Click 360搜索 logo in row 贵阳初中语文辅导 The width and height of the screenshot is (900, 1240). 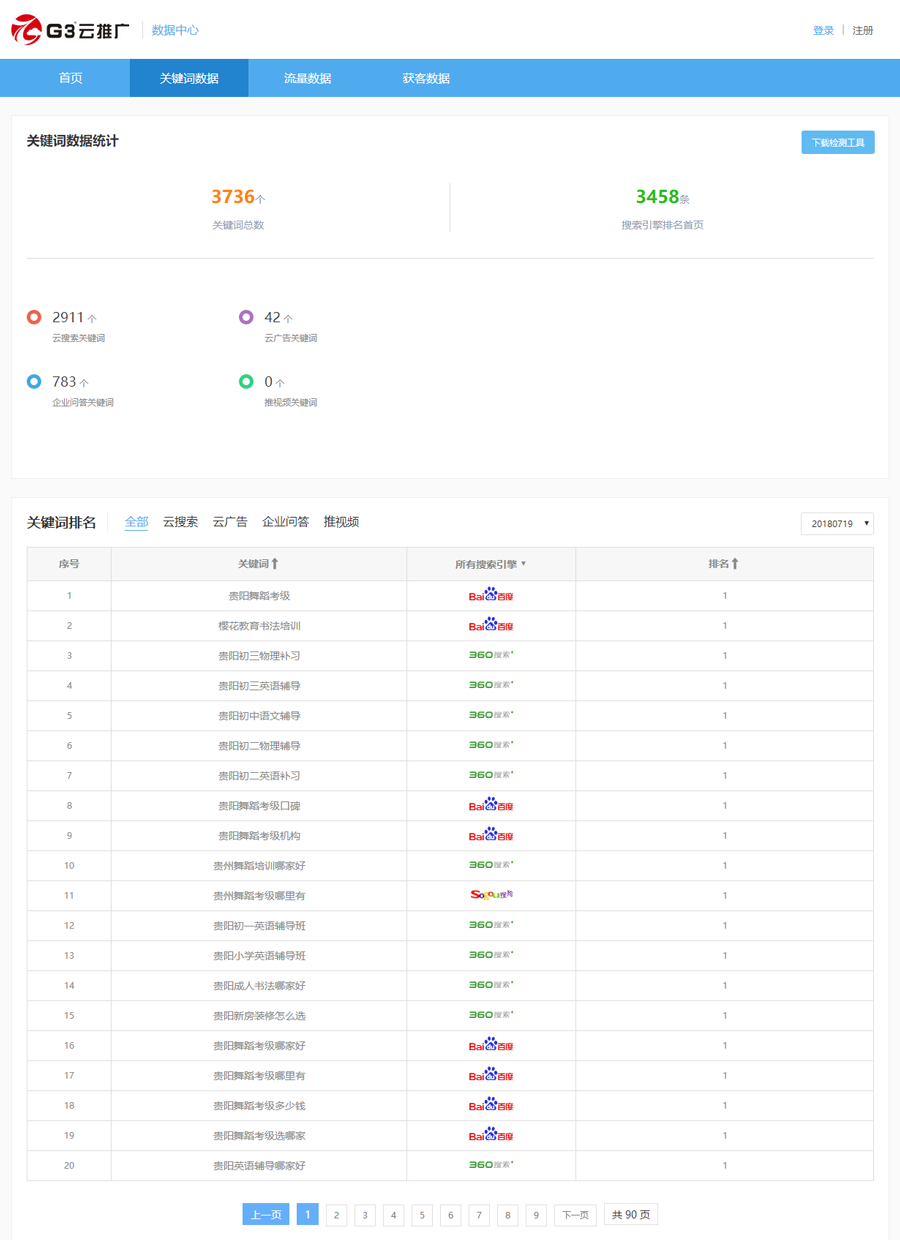(x=491, y=715)
